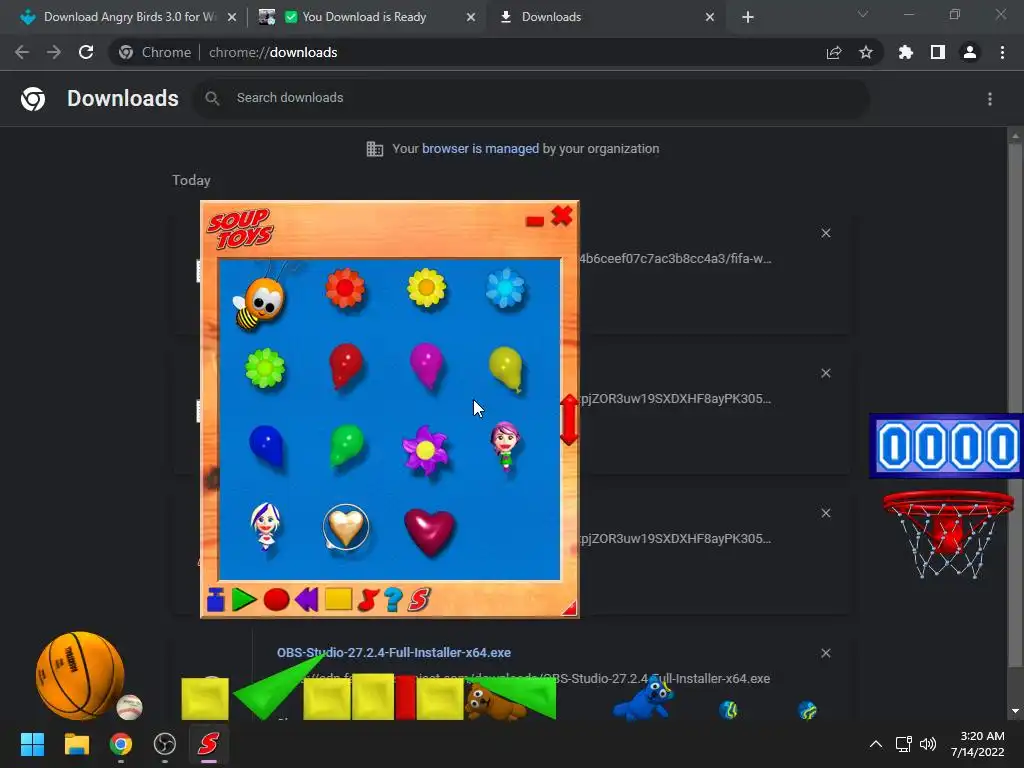
Task: Select the pink-haired doll toy
Action: [x=505, y=446]
